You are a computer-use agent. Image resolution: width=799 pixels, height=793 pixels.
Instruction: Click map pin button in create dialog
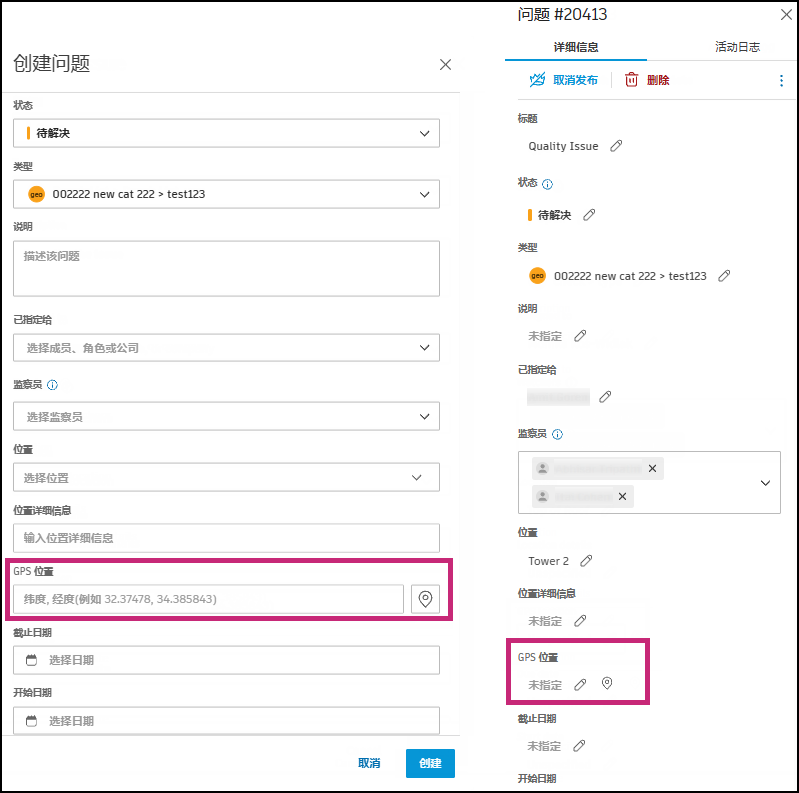(425, 599)
